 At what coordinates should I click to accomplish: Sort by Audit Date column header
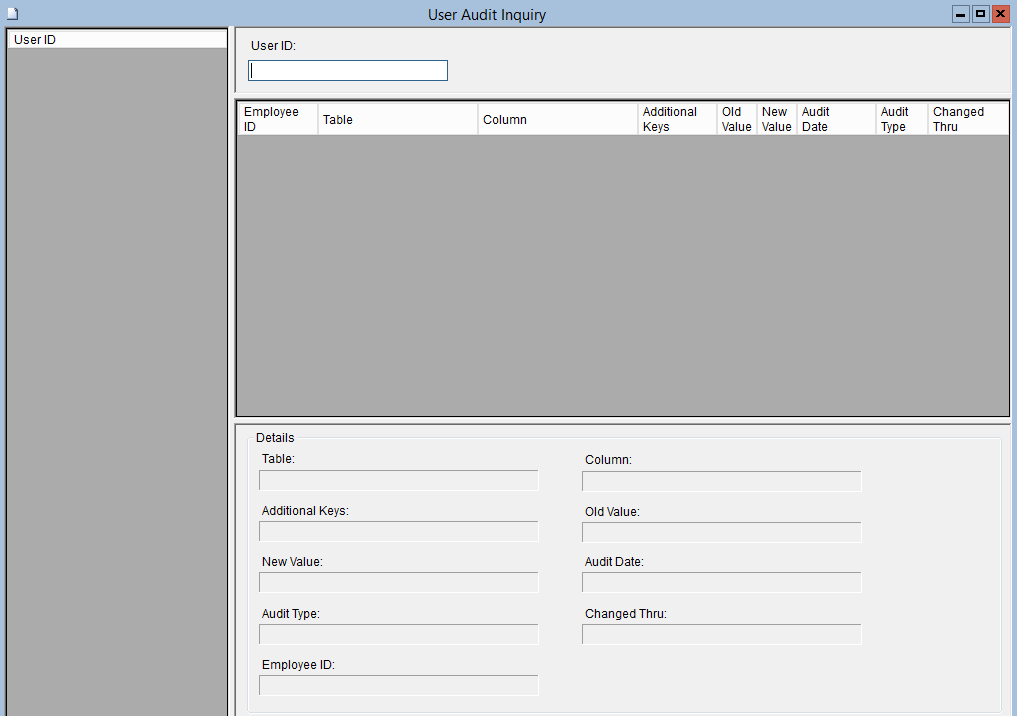tap(836, 119)
